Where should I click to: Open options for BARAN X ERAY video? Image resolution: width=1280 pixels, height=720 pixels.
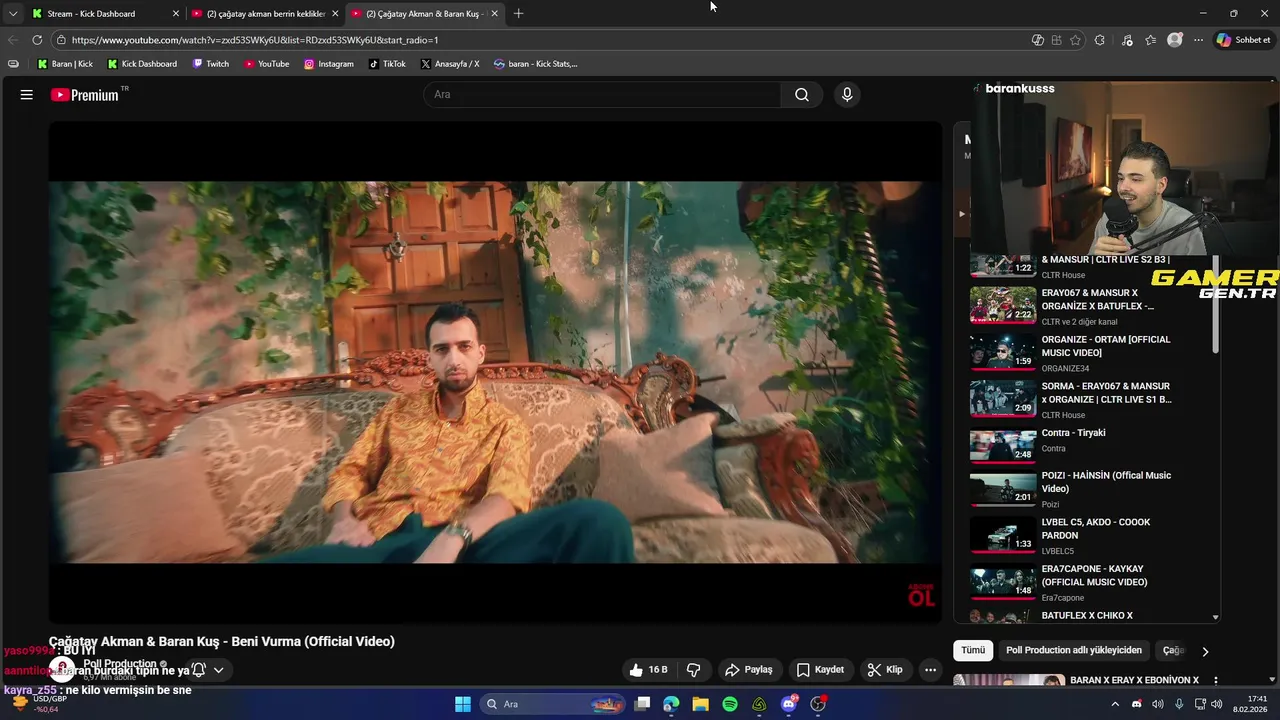(1216, 681)
